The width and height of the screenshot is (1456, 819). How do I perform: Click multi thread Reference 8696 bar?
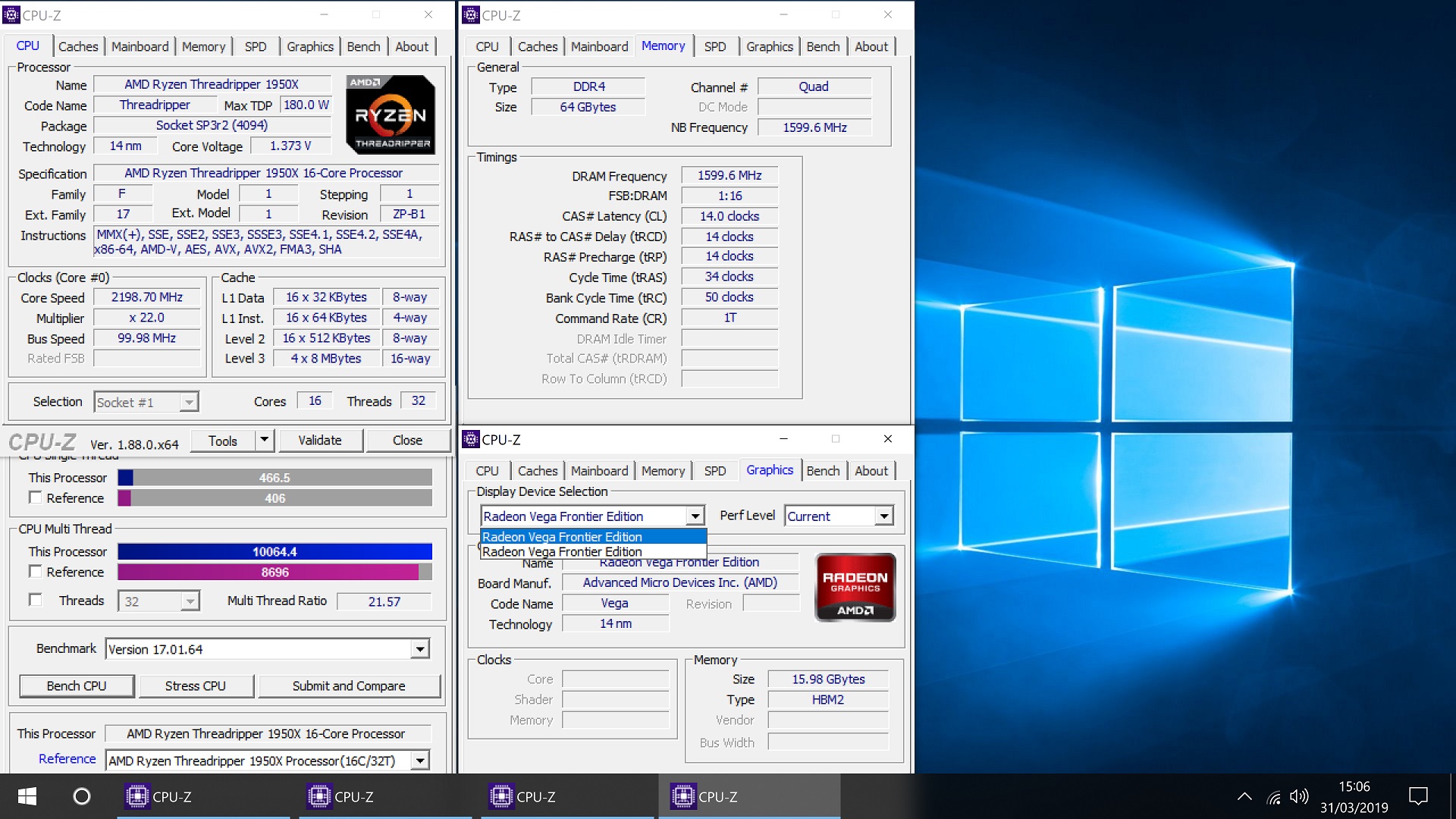(275, 572)
